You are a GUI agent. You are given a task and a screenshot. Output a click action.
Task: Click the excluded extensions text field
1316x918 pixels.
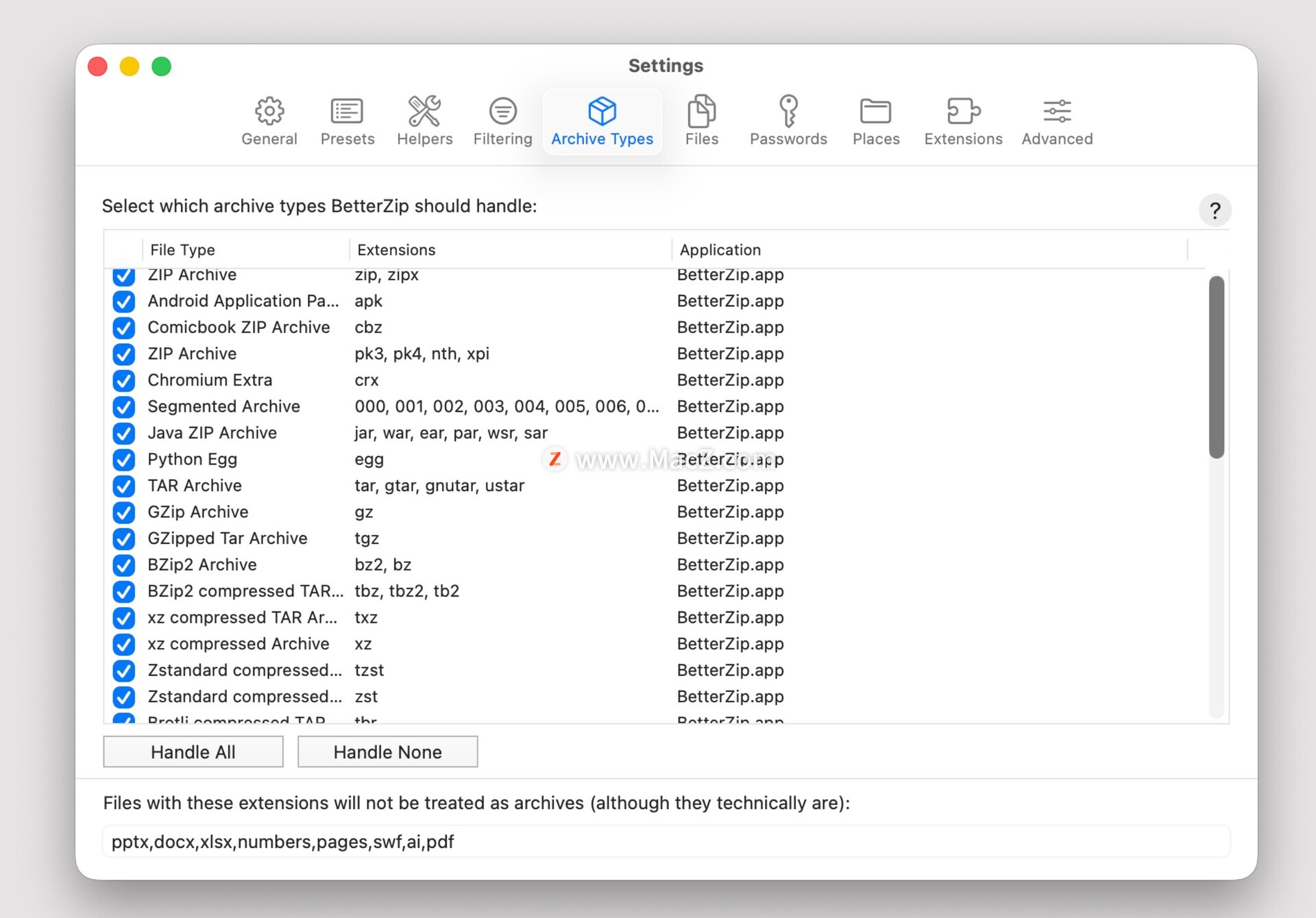(x=666, y=841)
